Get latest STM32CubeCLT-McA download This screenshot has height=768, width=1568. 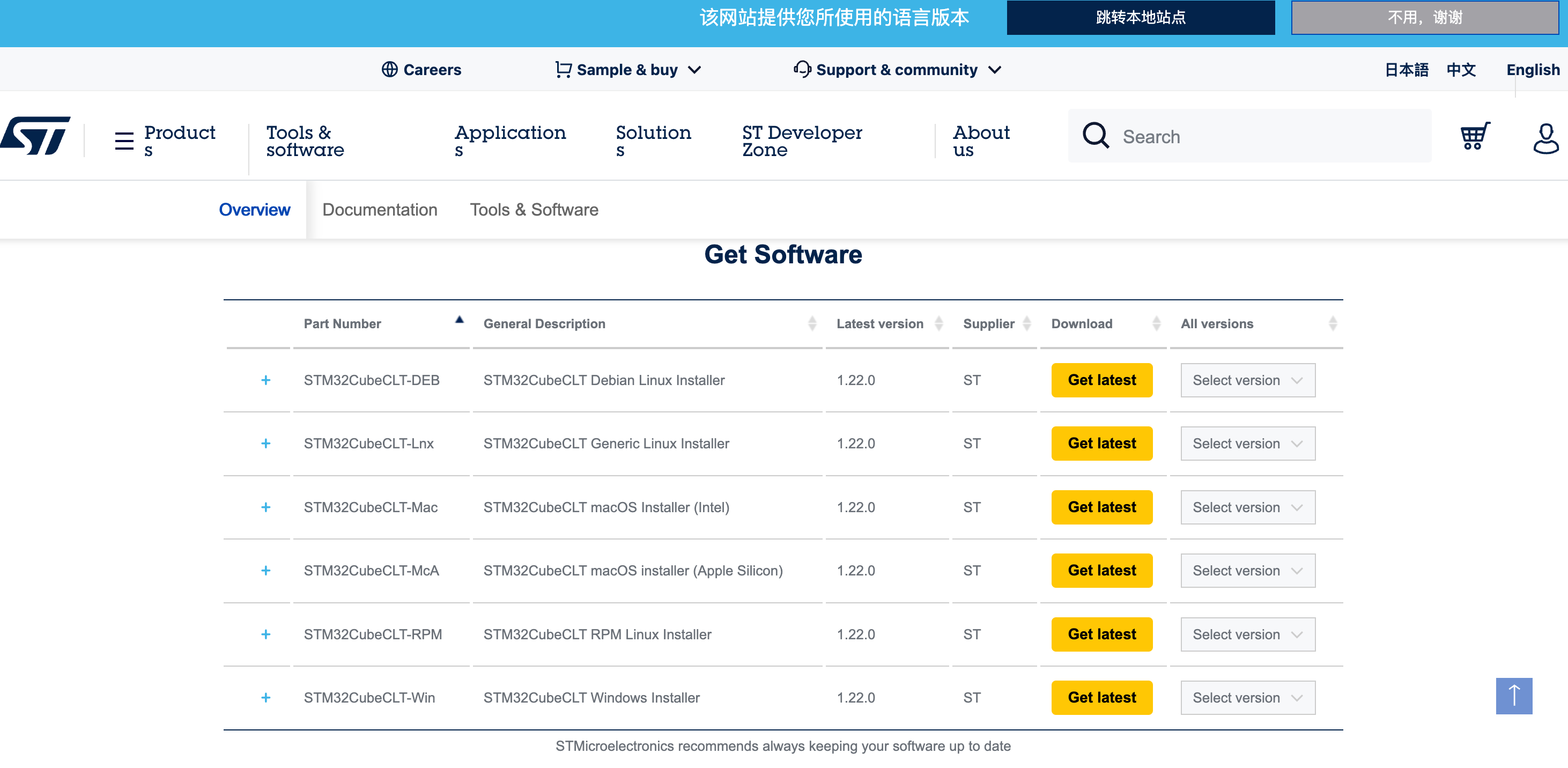pyautogui.click(x=1102, y=571)
